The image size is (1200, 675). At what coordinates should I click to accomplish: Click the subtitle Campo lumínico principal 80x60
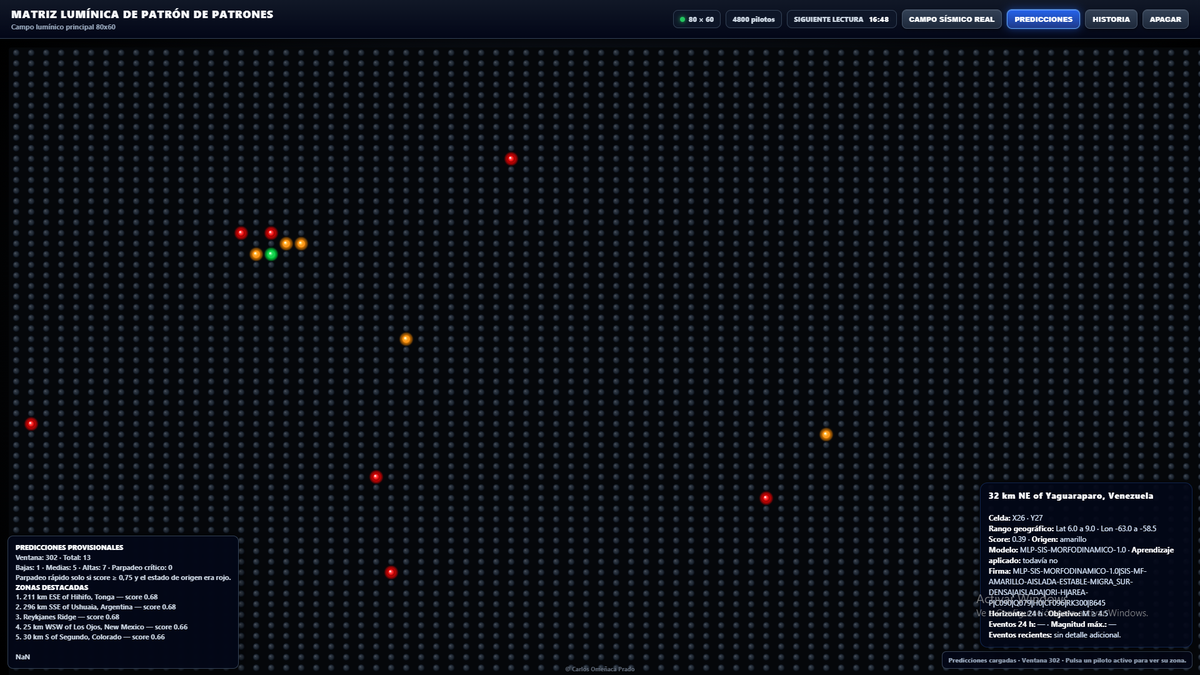point(63,27)
